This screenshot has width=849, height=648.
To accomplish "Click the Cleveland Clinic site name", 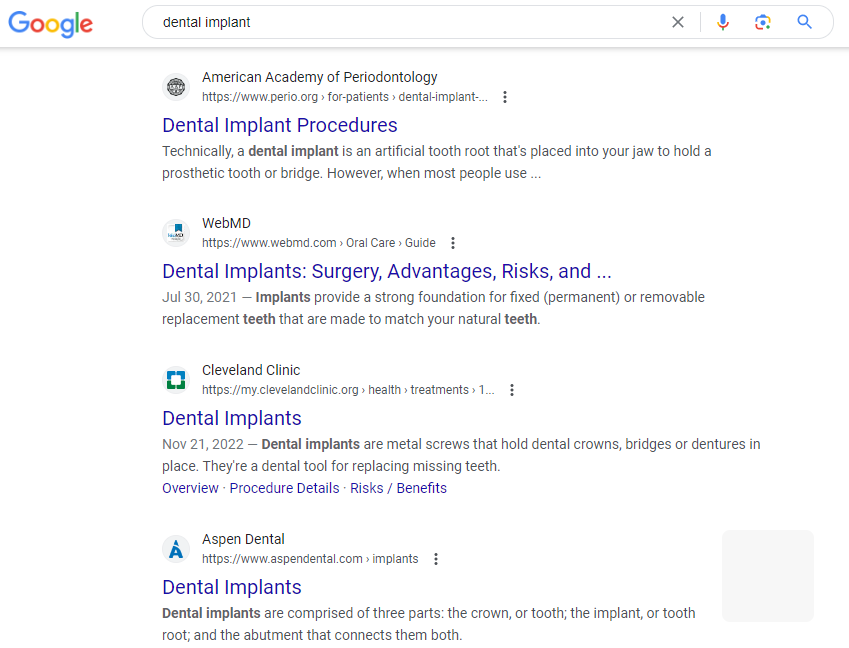I will (x=251, y=370).
